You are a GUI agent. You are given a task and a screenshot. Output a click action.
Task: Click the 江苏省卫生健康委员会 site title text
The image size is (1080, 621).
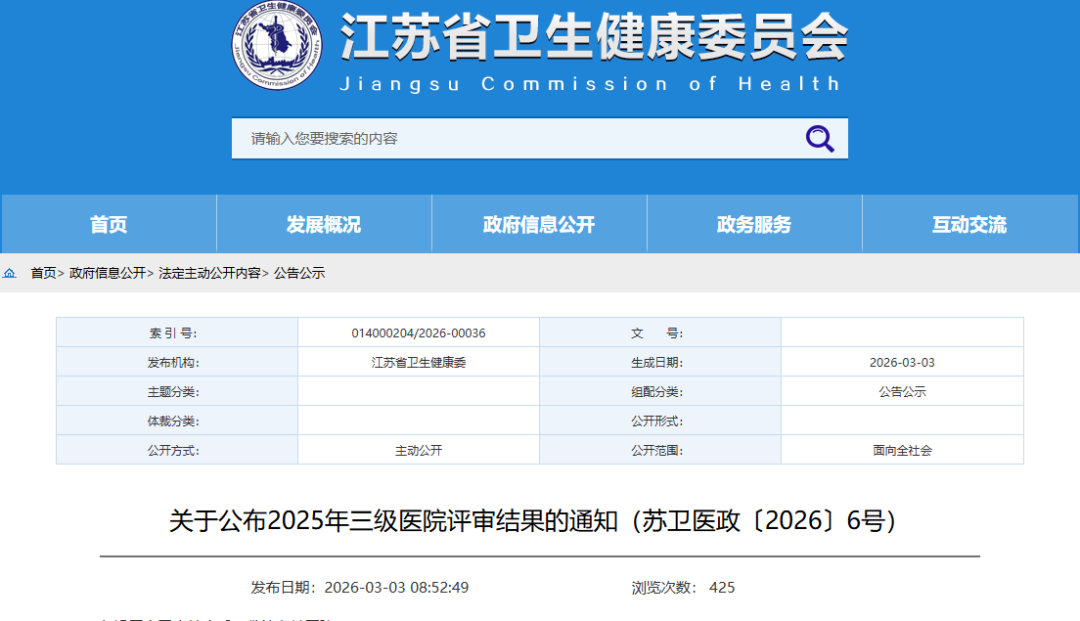coord(594,38)
